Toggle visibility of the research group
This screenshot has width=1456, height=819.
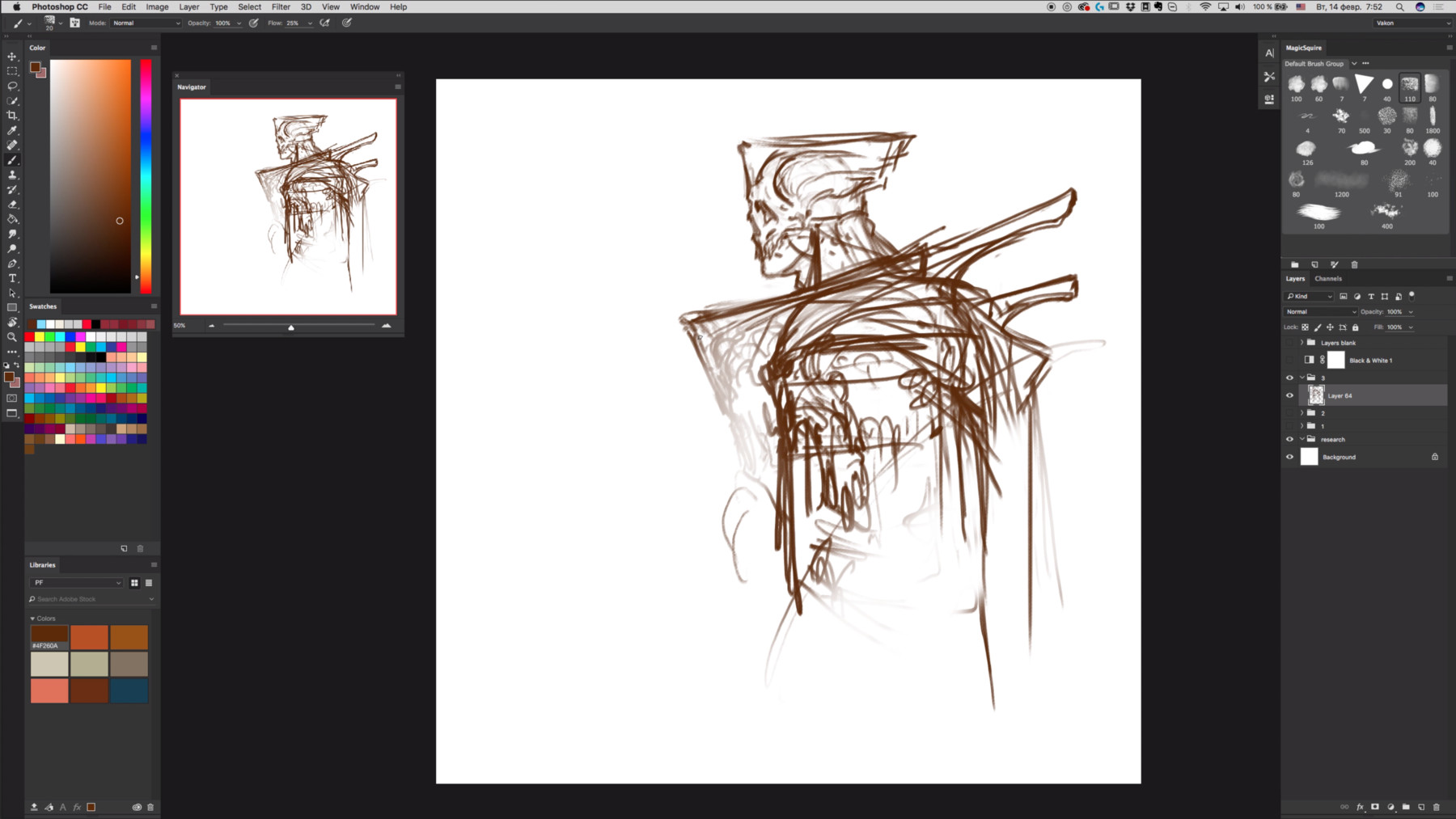click(1290, 439)
